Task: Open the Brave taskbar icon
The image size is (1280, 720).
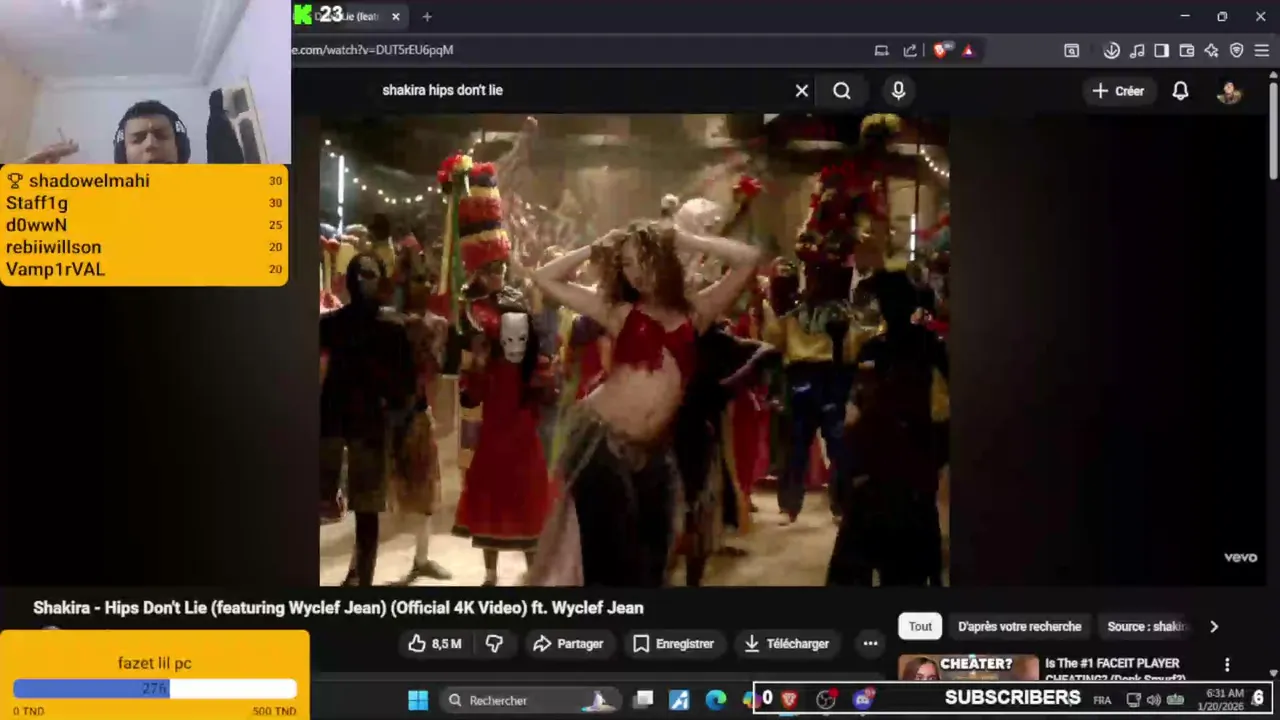Action: click(789, 700)
